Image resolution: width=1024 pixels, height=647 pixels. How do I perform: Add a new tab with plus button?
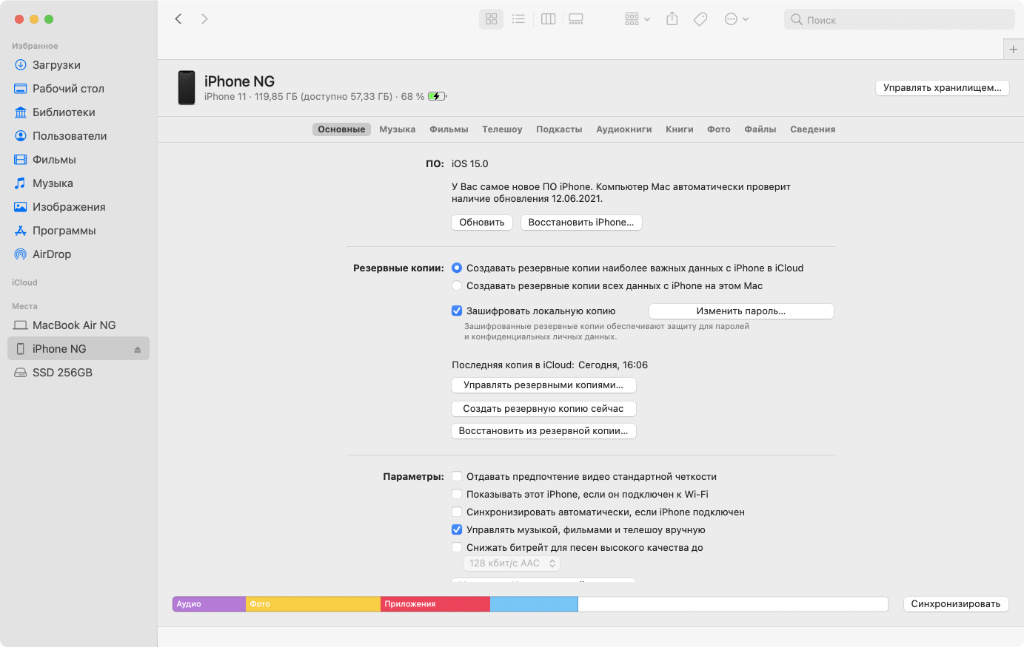click(1013, 49)
